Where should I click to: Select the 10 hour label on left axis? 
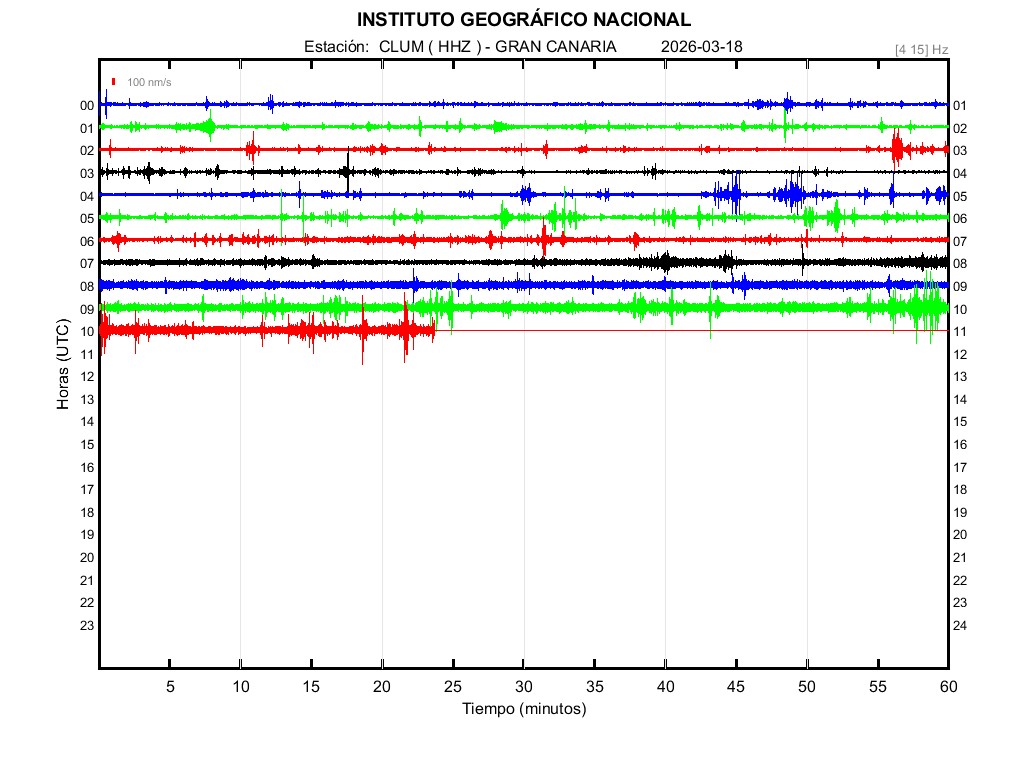click(87, 331)
